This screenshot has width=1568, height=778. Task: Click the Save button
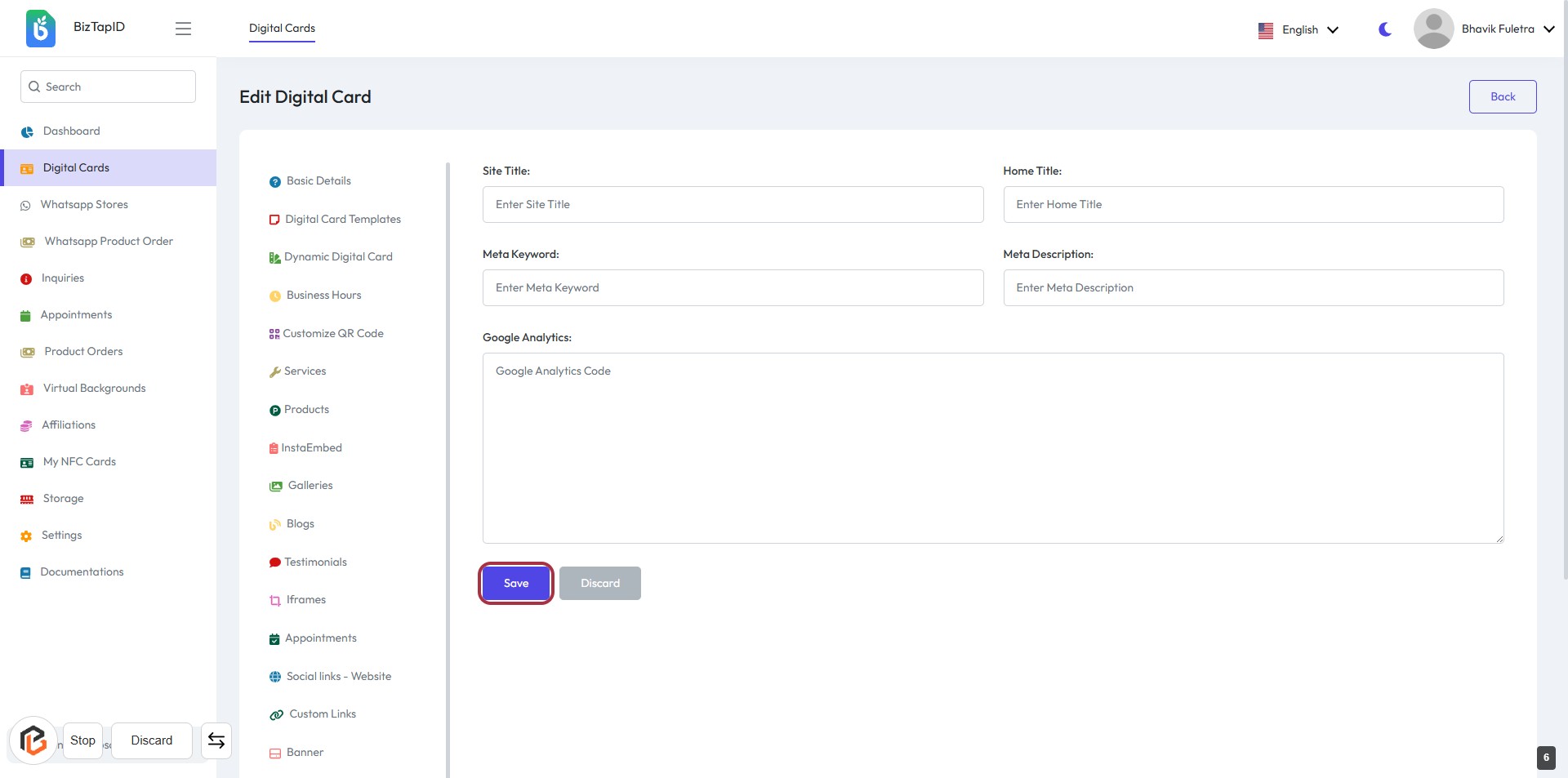coord(516,583)
